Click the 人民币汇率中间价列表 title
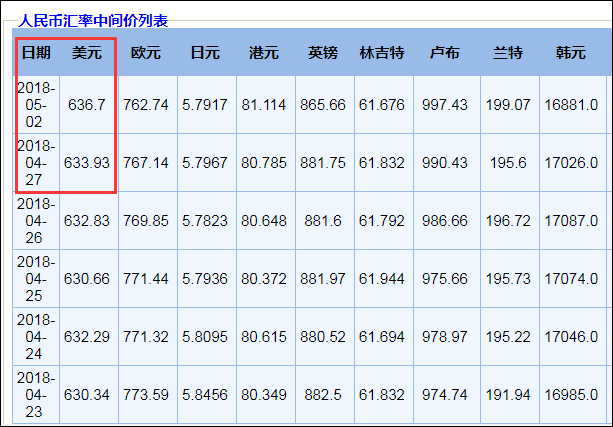The width and height of the screenshot is (613, 427). 94,19
